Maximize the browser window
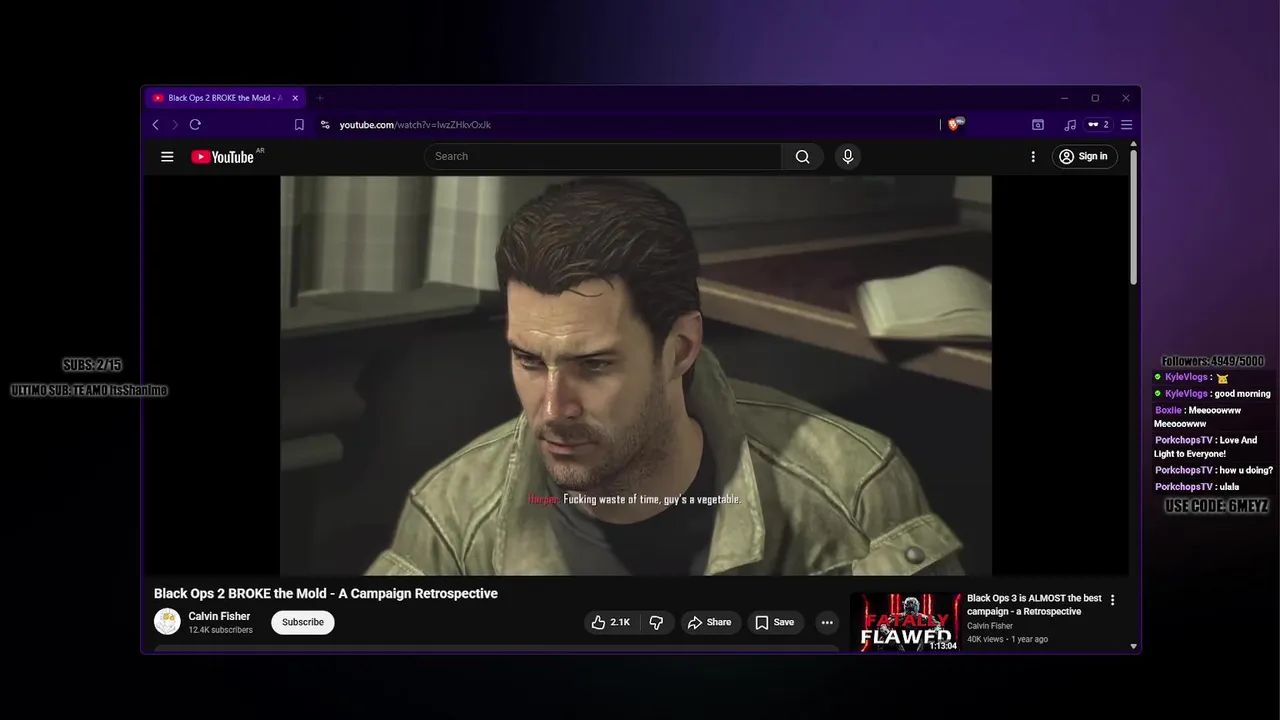The height and width of the screenshot is (720, 1280). click(1095, 98)
